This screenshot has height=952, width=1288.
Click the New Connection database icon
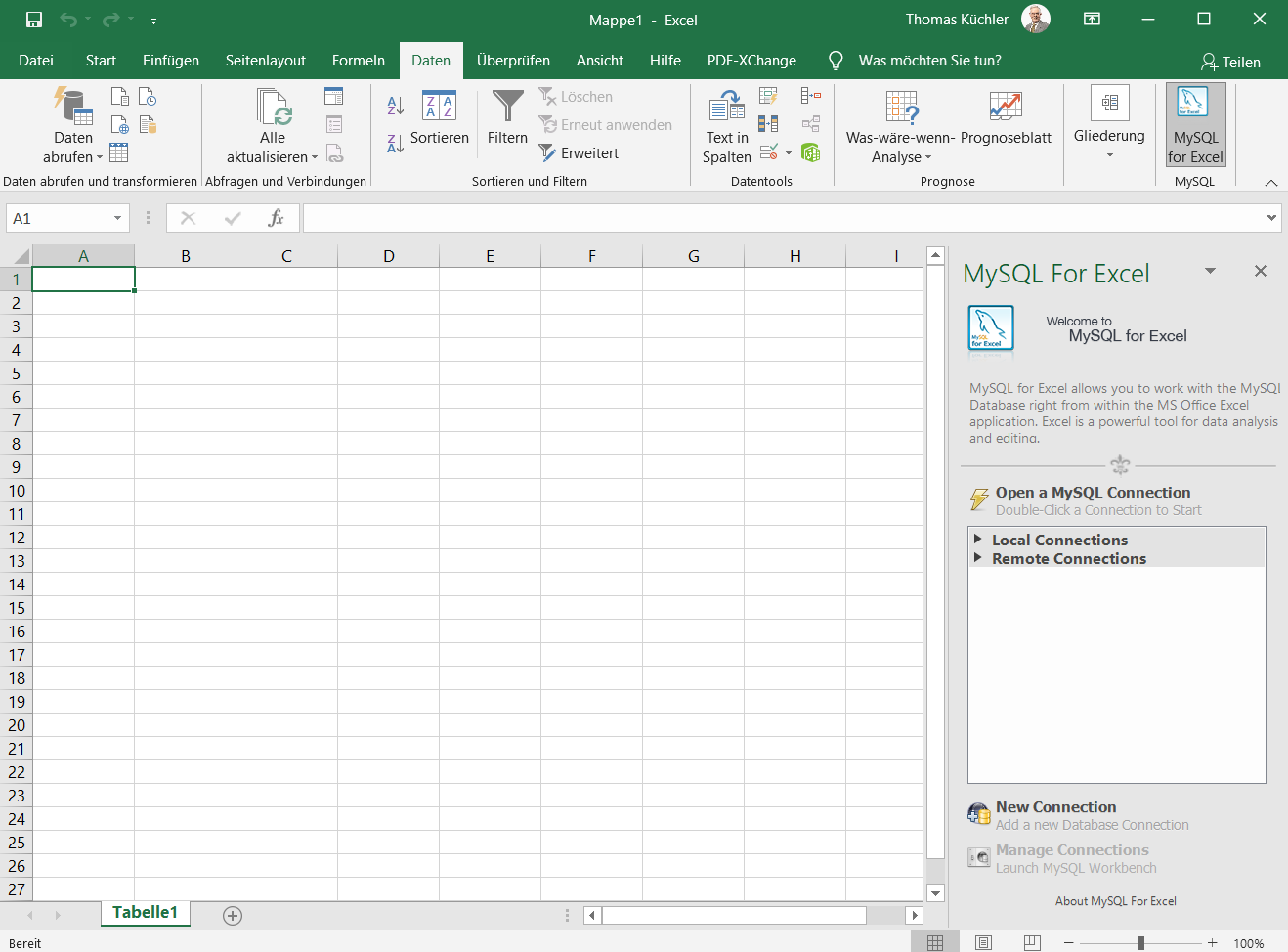point(979,814)
